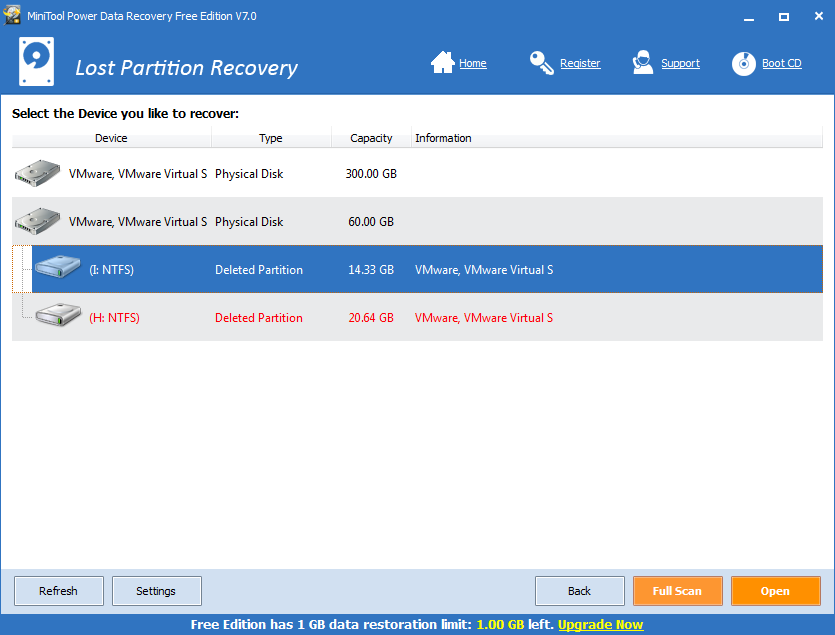Open the Home link
835x635 pixels.
(x=472, y=63)
